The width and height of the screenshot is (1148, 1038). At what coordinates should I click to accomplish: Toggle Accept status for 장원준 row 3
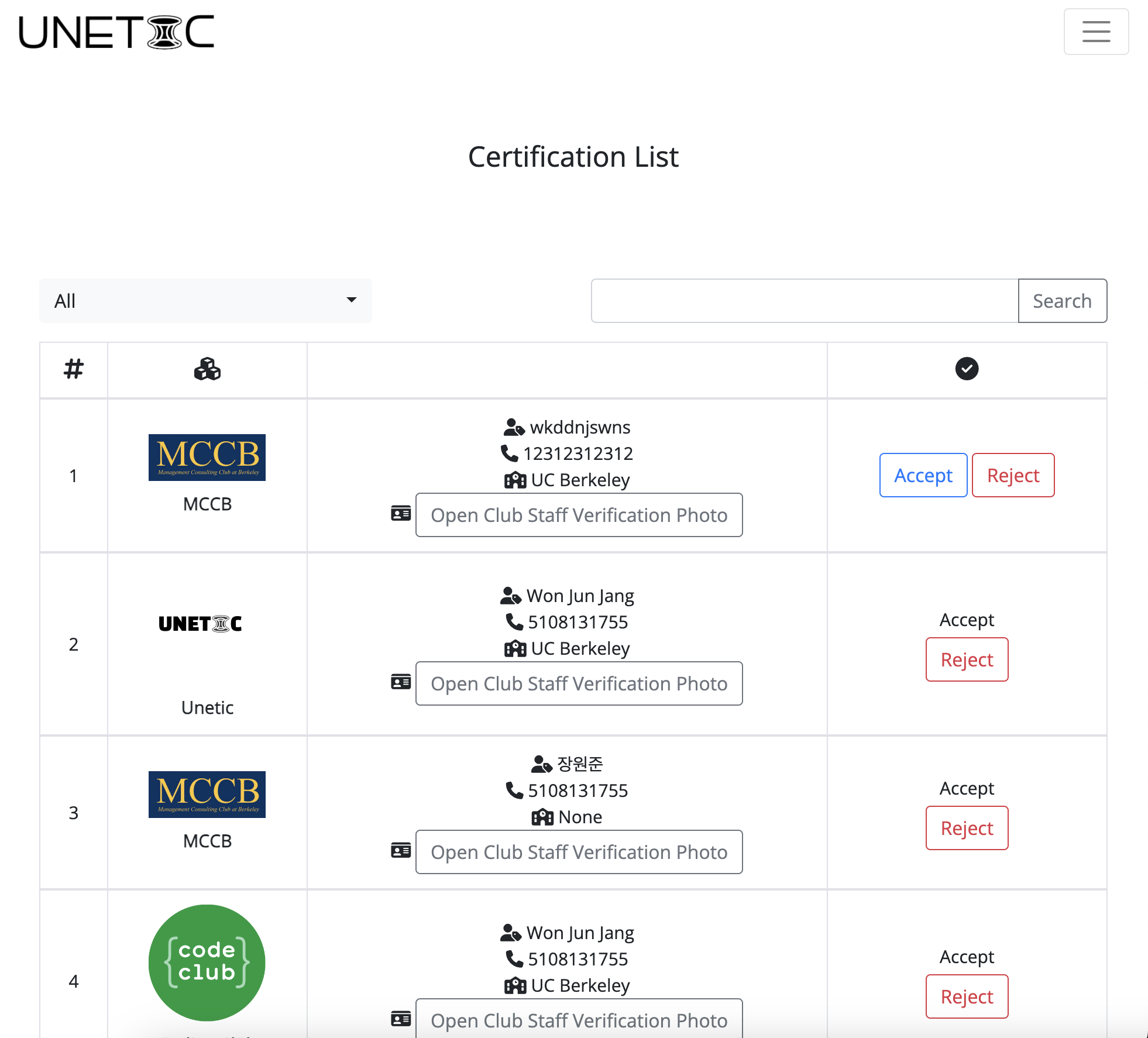click(x=966, y=788)
